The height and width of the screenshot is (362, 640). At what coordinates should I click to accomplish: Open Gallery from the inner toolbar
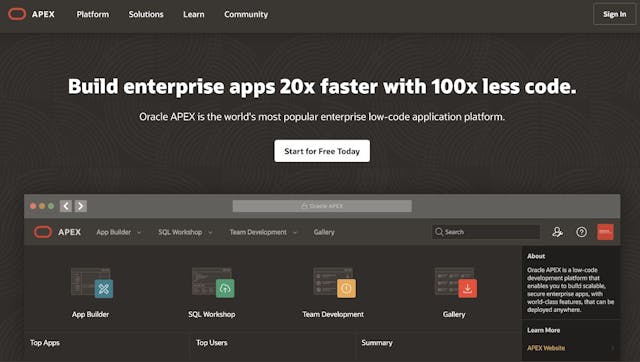pyautogui.click(x=324, y=232)
